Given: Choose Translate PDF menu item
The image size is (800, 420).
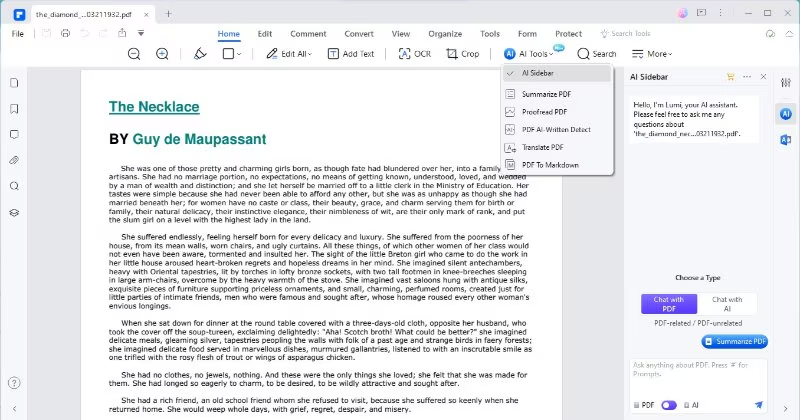Looking at the screenshot, I should pyautogui.click(x=557, y=147).
